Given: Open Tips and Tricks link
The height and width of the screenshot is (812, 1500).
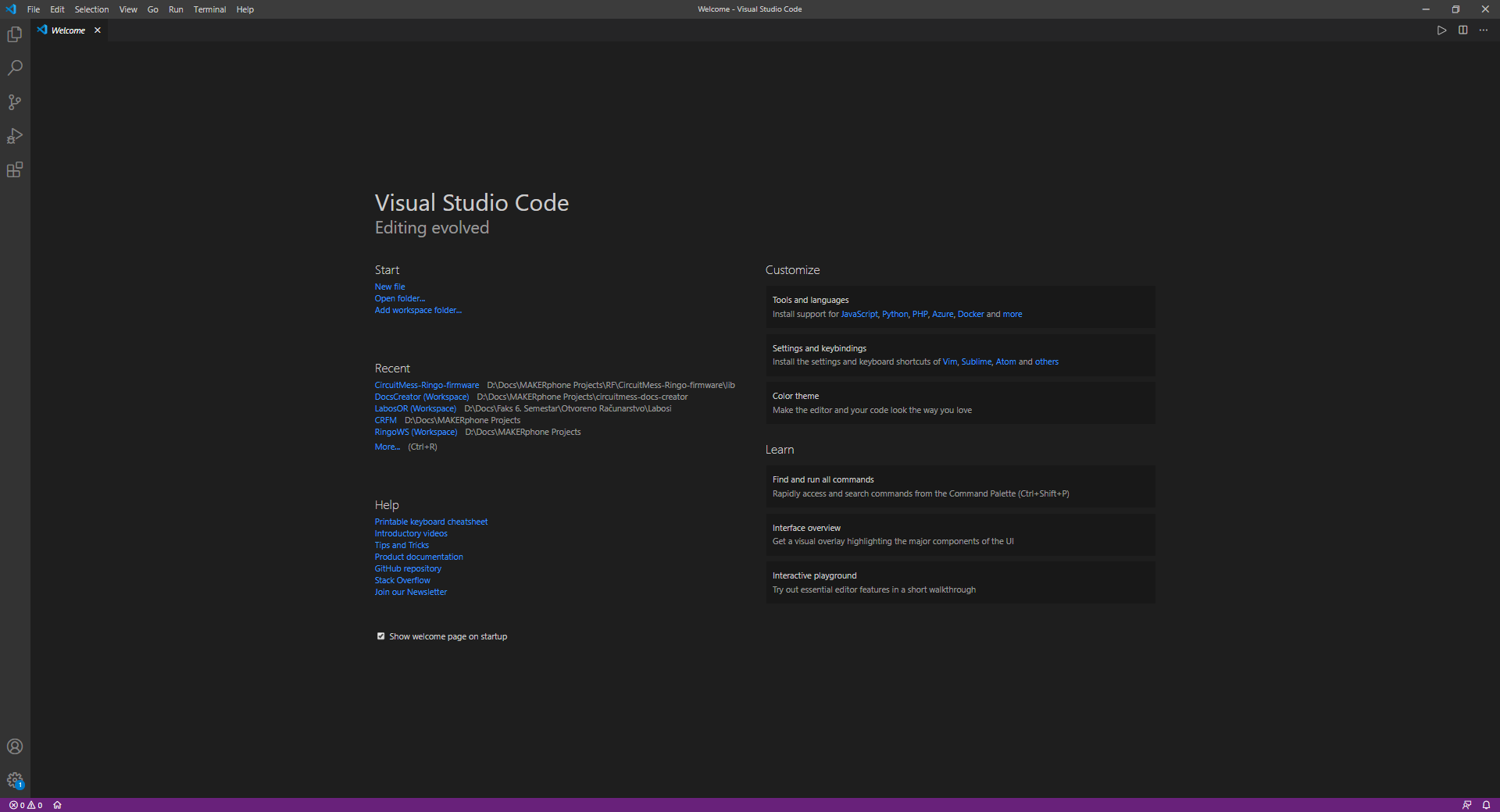Looking at the screenshot, I should coord(402,545).
